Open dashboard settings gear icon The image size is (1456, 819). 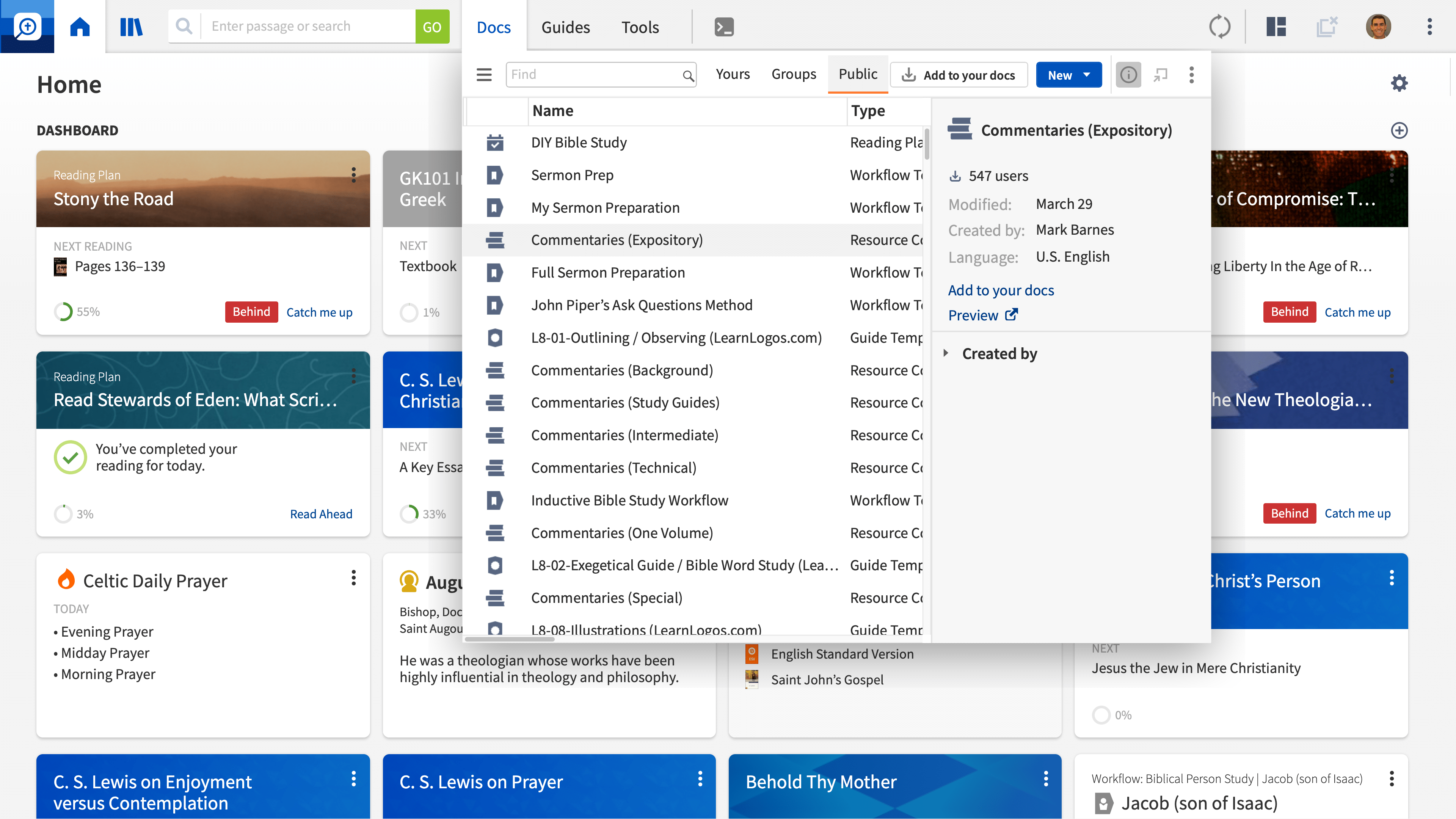coord(1399,83)
